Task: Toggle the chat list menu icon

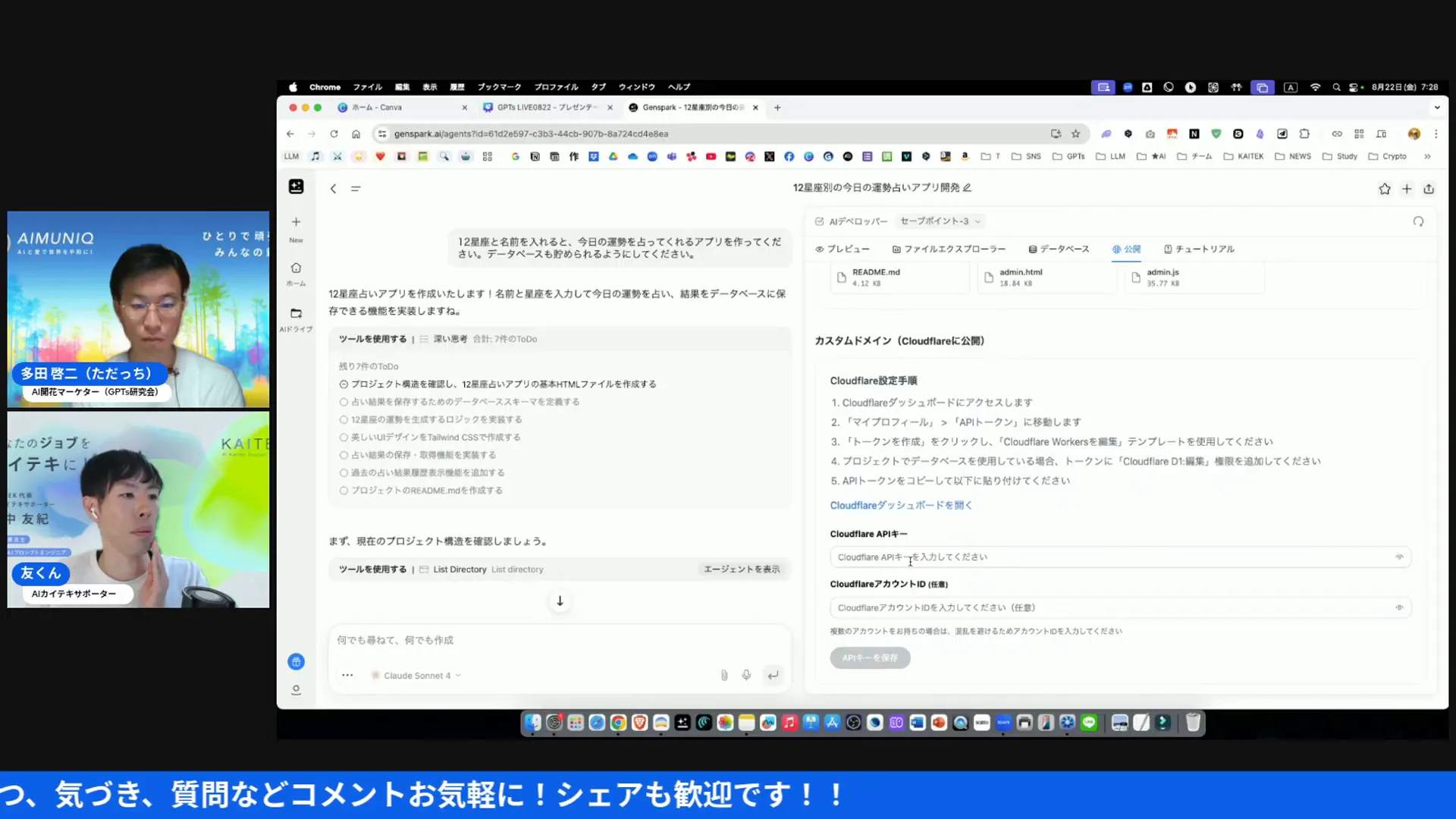Action: click(x=356, y=189)
